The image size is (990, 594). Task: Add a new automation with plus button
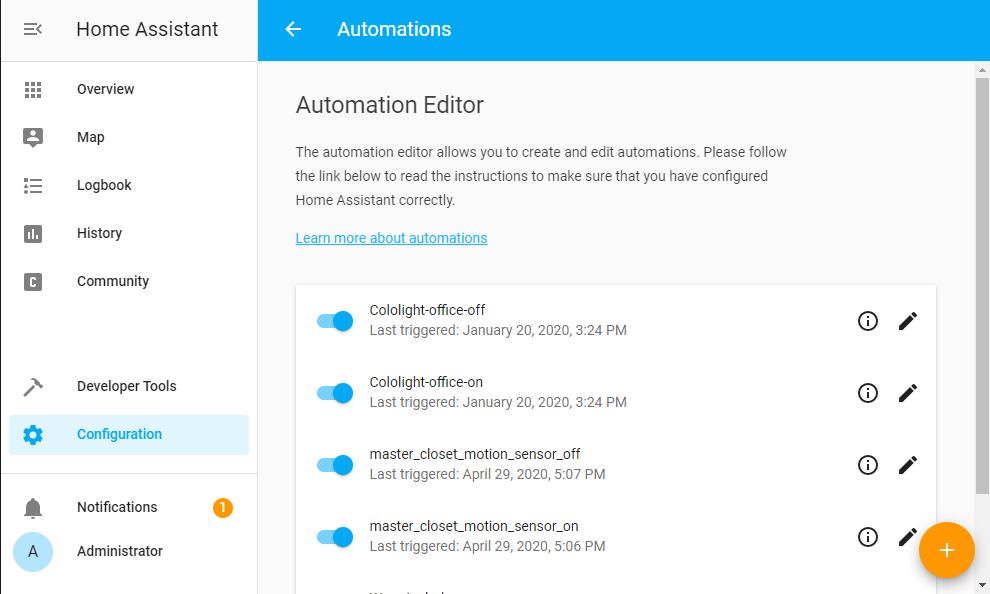[946, 550]
